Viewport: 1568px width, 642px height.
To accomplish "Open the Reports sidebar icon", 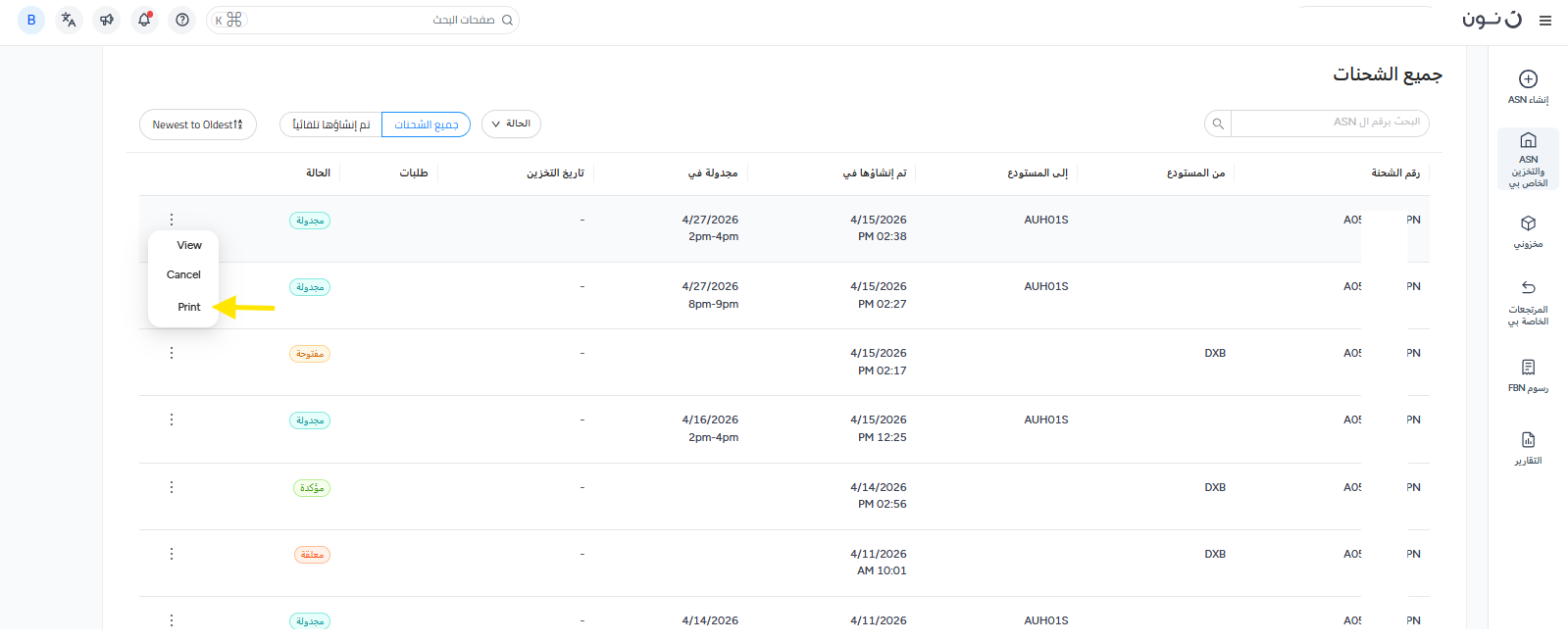I will (x=1528, y=440).
